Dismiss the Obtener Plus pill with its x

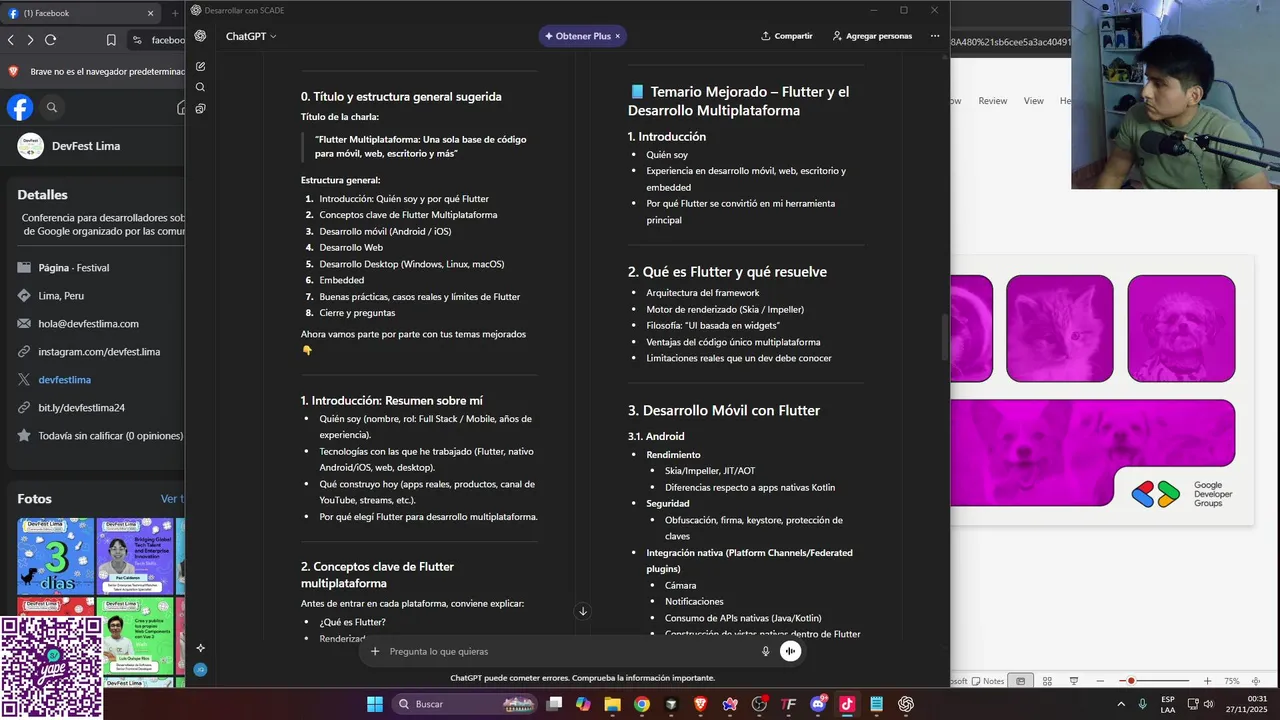[x=617, y=36]
